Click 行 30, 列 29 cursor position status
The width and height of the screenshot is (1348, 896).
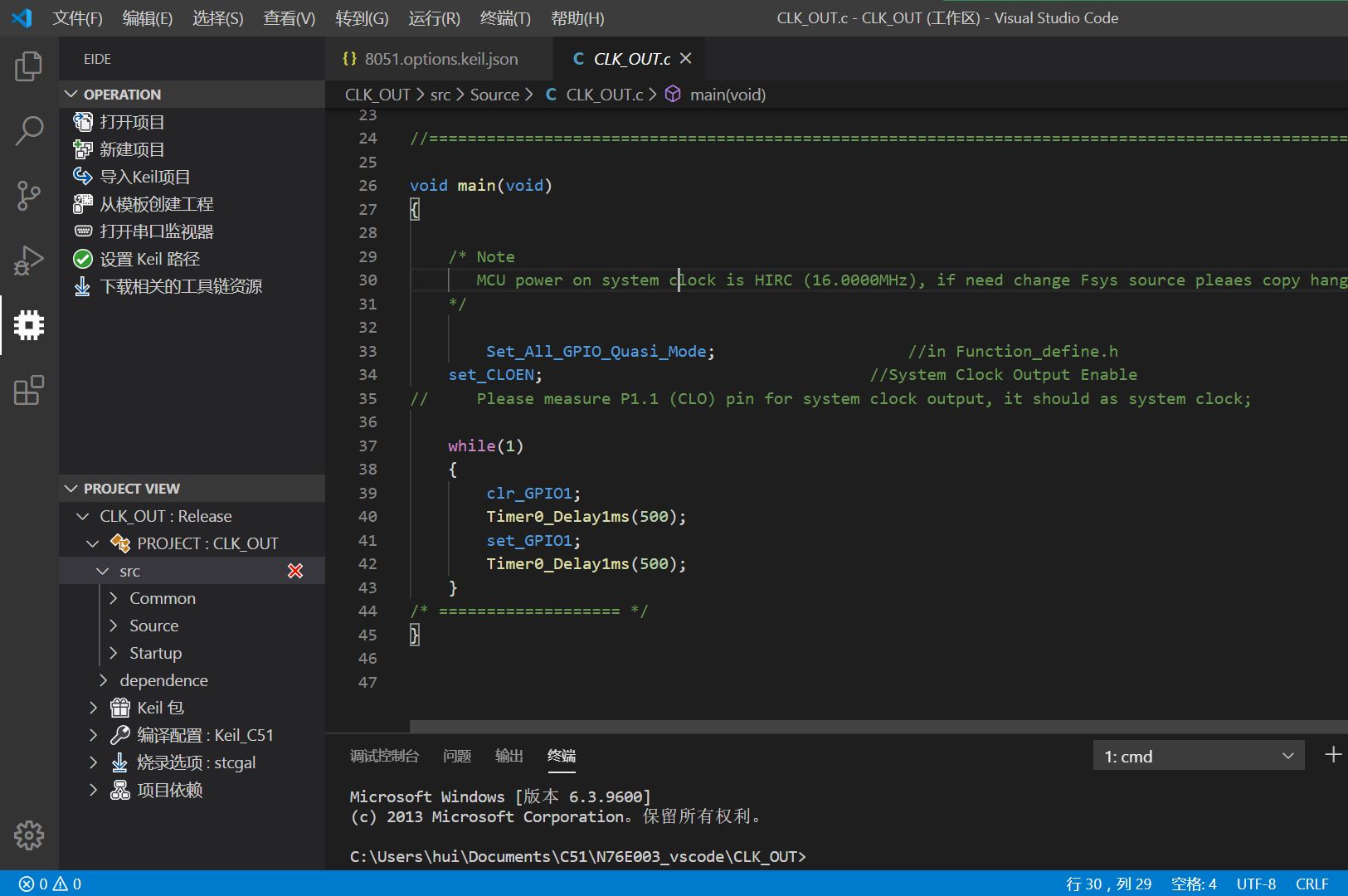pyautogui.click(x=1108, y=884)
